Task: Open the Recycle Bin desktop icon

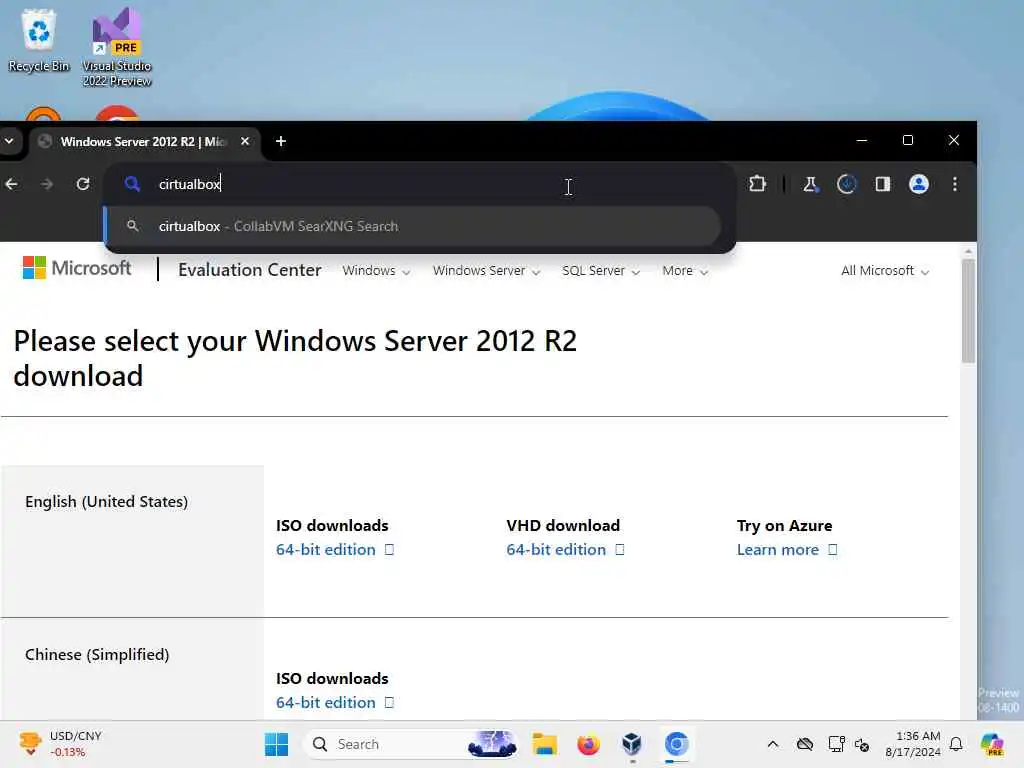Action: [x=39, y=40]
